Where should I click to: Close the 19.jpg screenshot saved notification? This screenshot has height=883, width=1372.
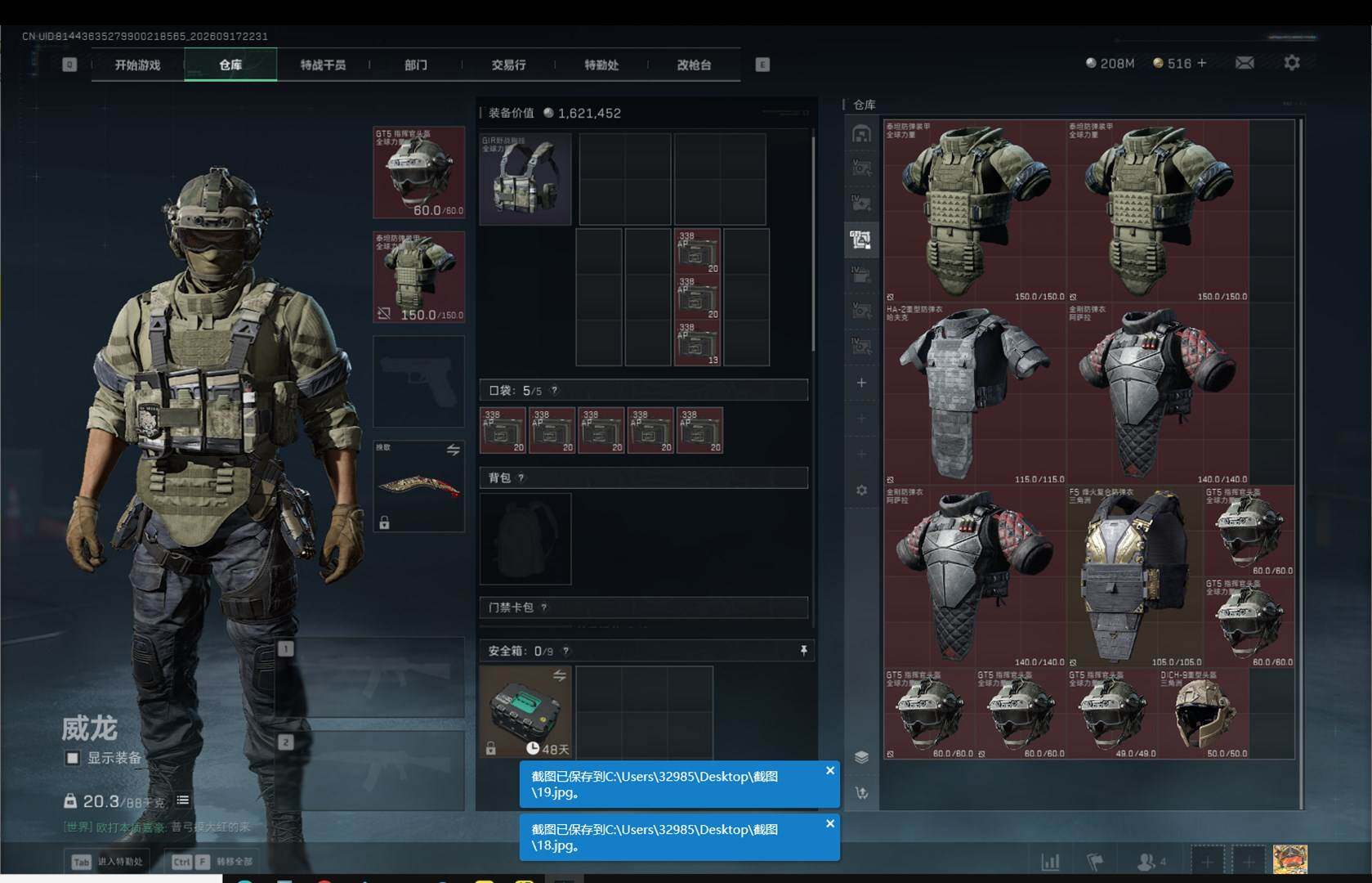830,770
